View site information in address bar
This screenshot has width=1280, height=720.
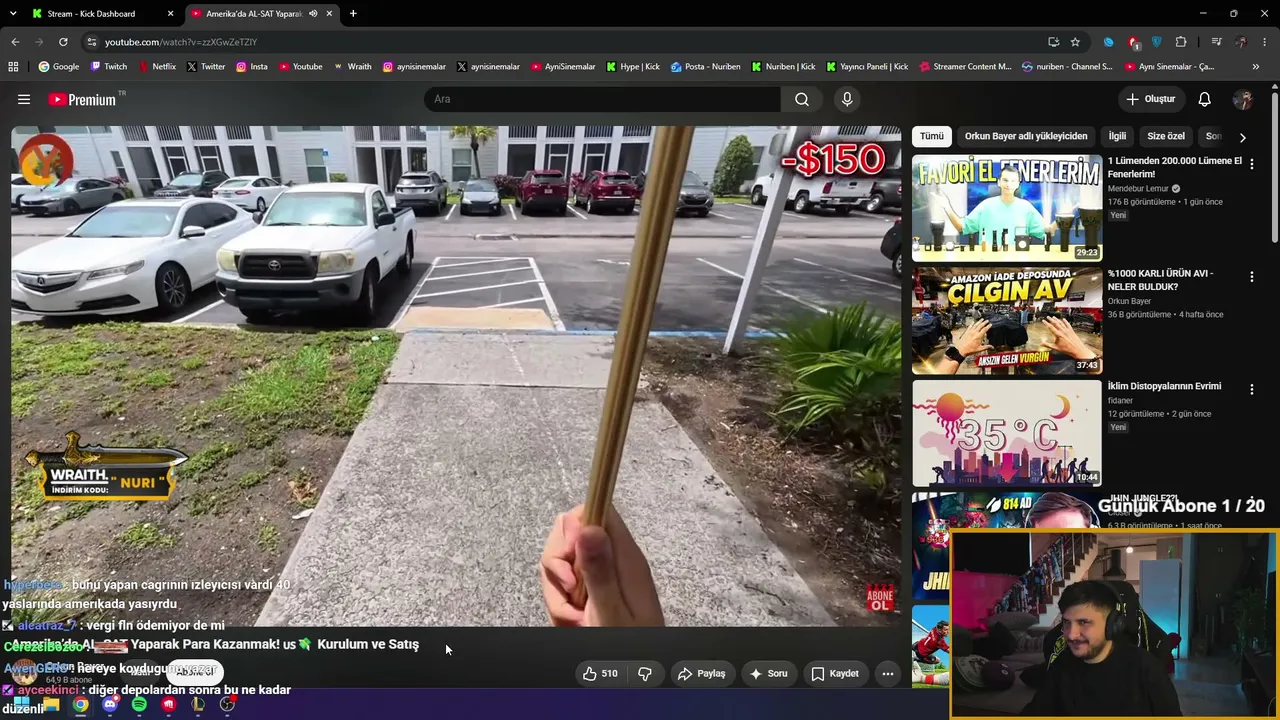point(92,42)
